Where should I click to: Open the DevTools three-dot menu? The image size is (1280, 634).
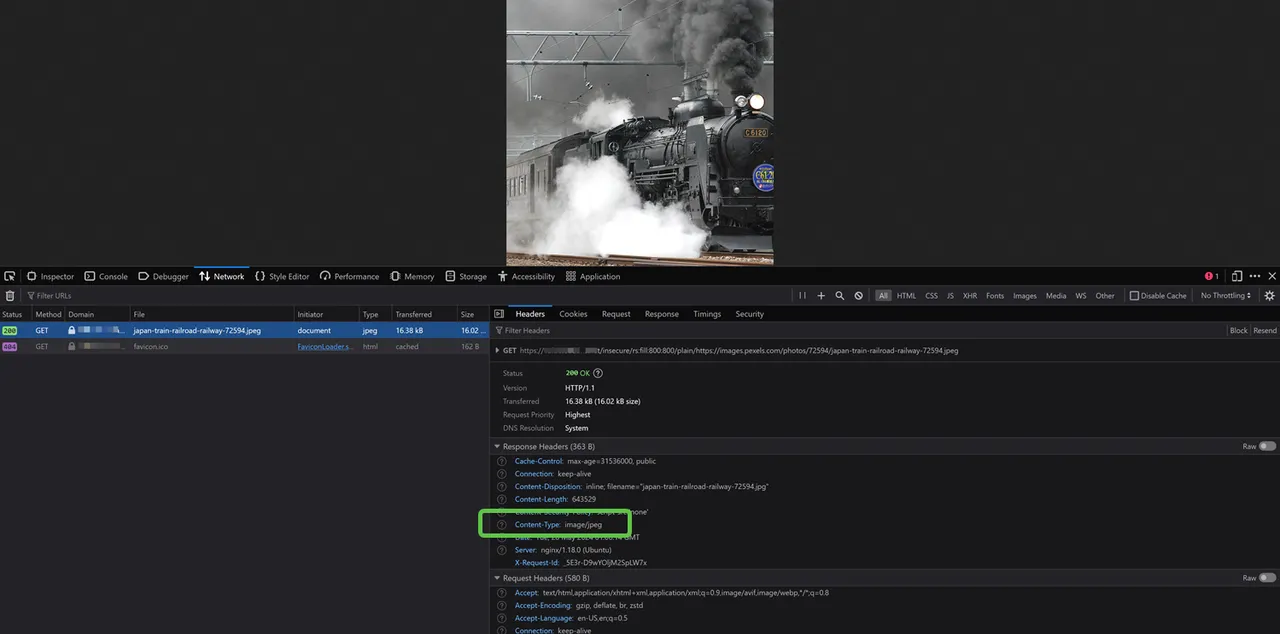1255,276
